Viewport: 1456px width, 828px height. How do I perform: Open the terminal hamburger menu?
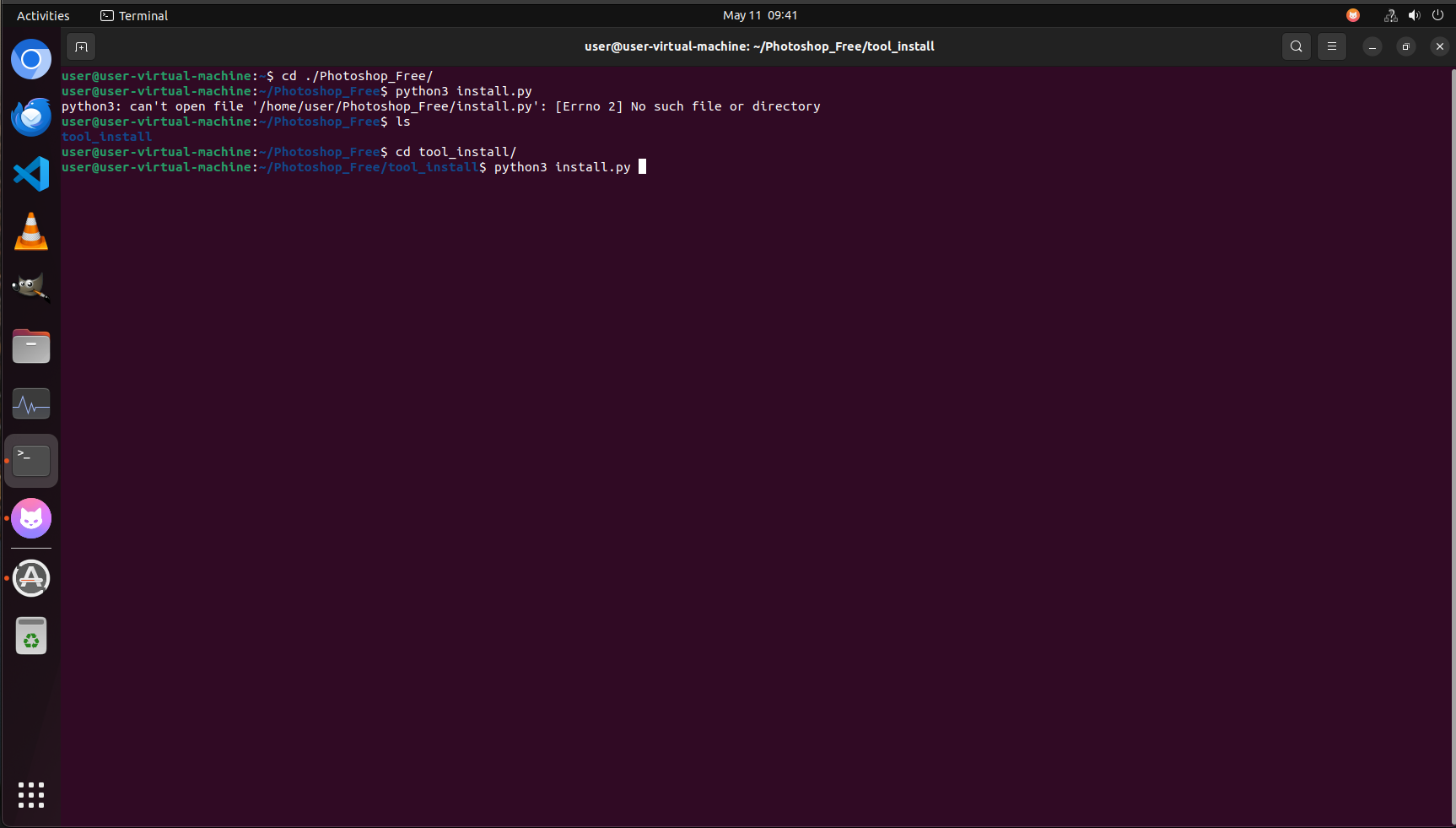[1332, 46]
